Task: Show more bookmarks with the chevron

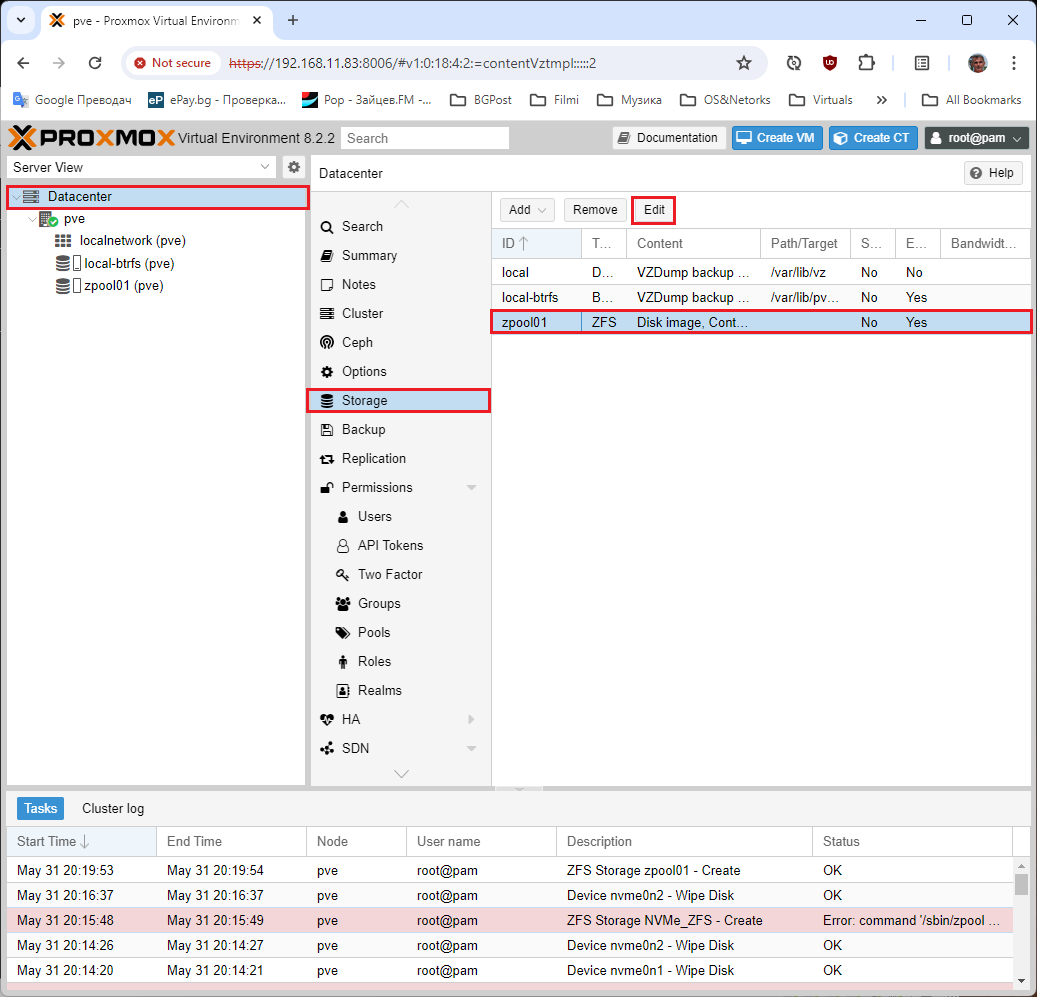Action: (882, 100)
